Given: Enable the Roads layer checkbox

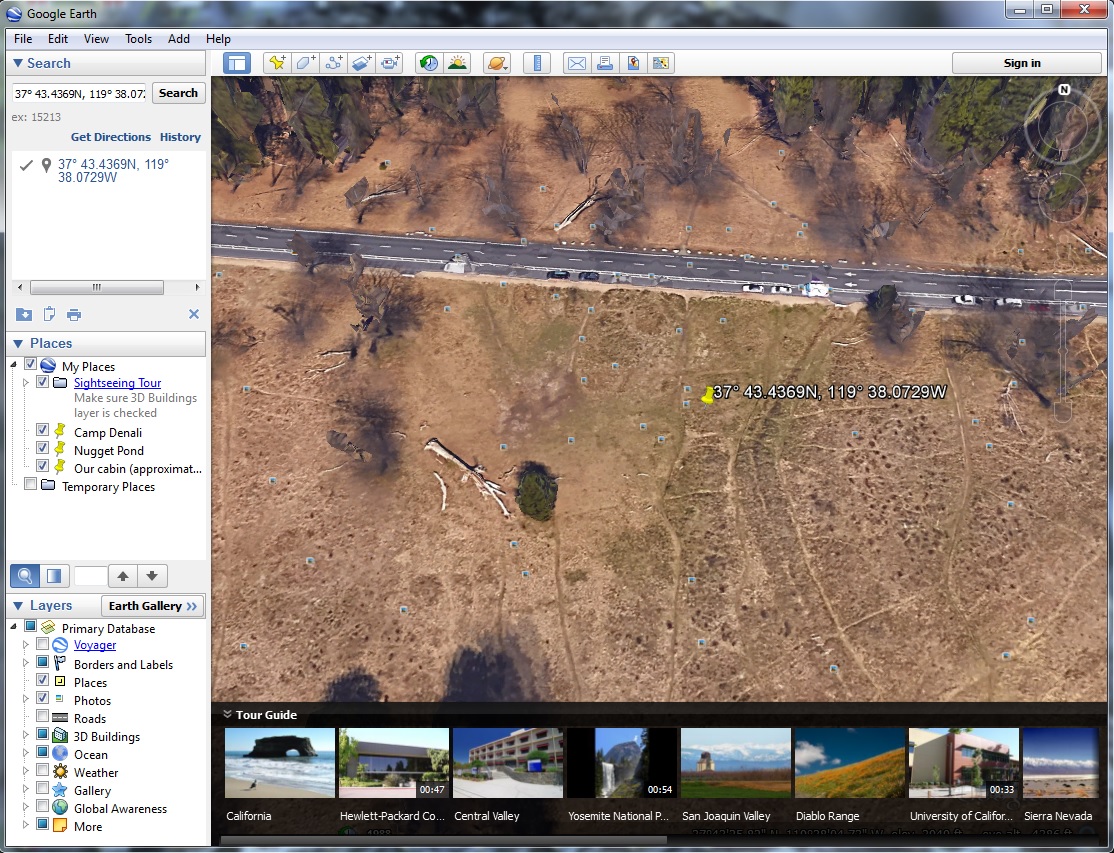Looking at the screenshot, I should point(42,716).
